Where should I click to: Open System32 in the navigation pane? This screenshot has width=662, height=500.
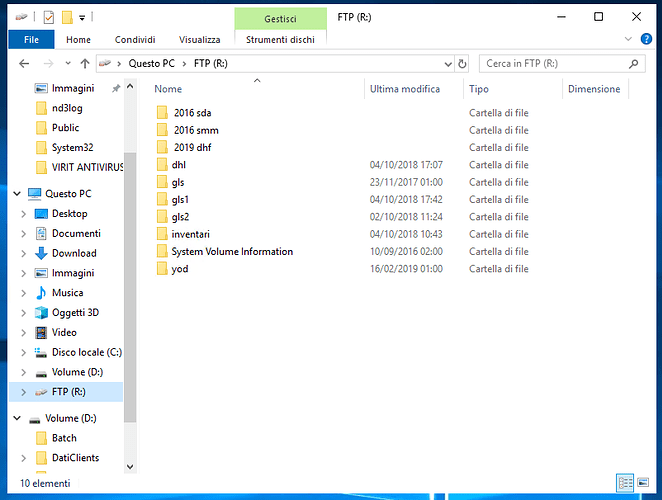(73, 148)
